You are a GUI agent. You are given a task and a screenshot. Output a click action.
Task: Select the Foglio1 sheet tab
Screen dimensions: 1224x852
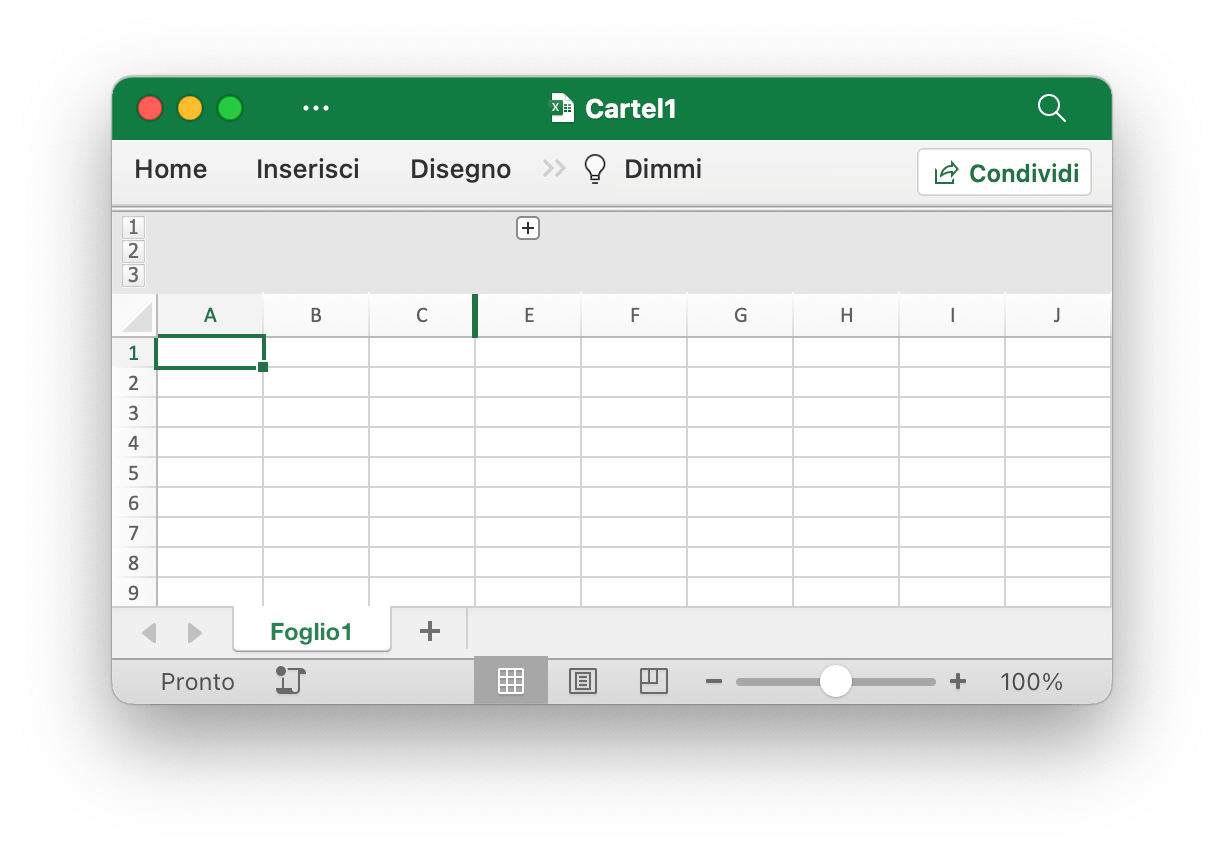pyautogui.click(x=311, y=631)
